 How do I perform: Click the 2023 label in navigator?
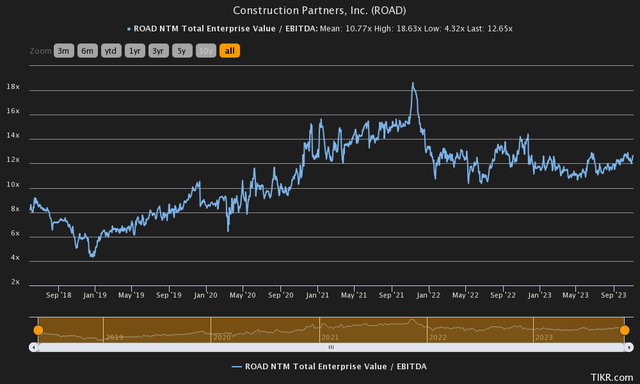544,337
